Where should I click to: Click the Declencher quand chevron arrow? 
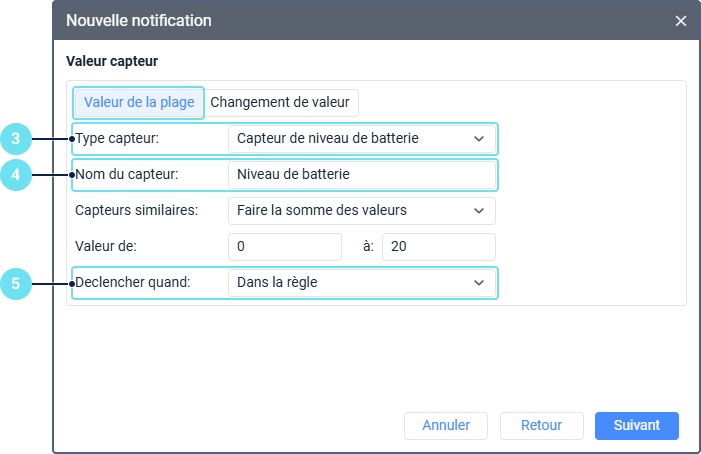tap(479, 284)
